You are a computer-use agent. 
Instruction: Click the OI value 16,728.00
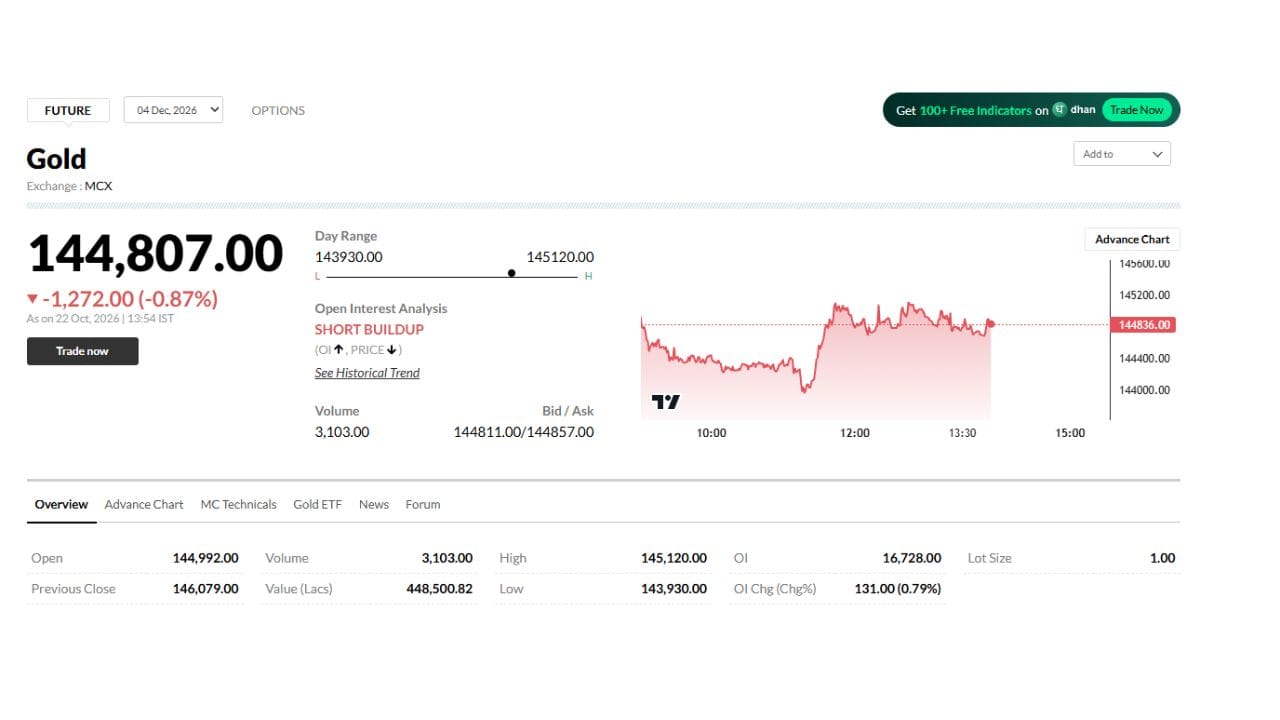[x=912, y=558]
